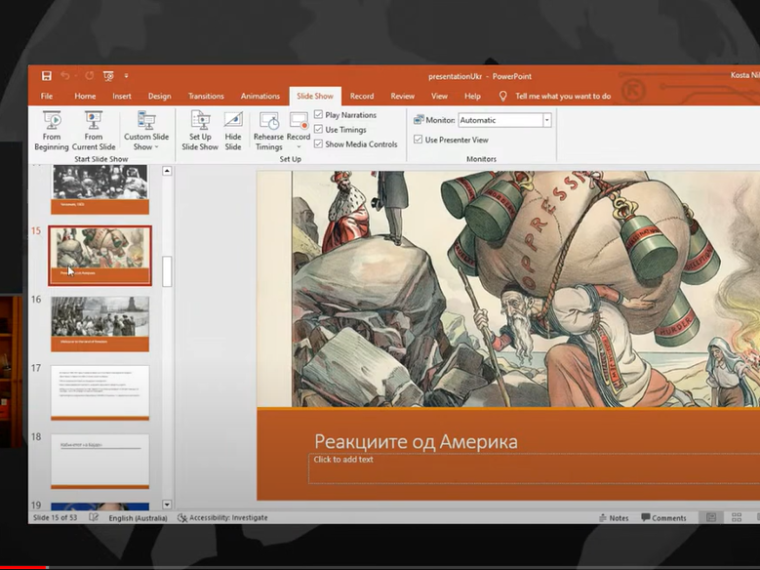
Task: Click thumbnail pane scroll up arrow
Action: click(x=167, y=171)
